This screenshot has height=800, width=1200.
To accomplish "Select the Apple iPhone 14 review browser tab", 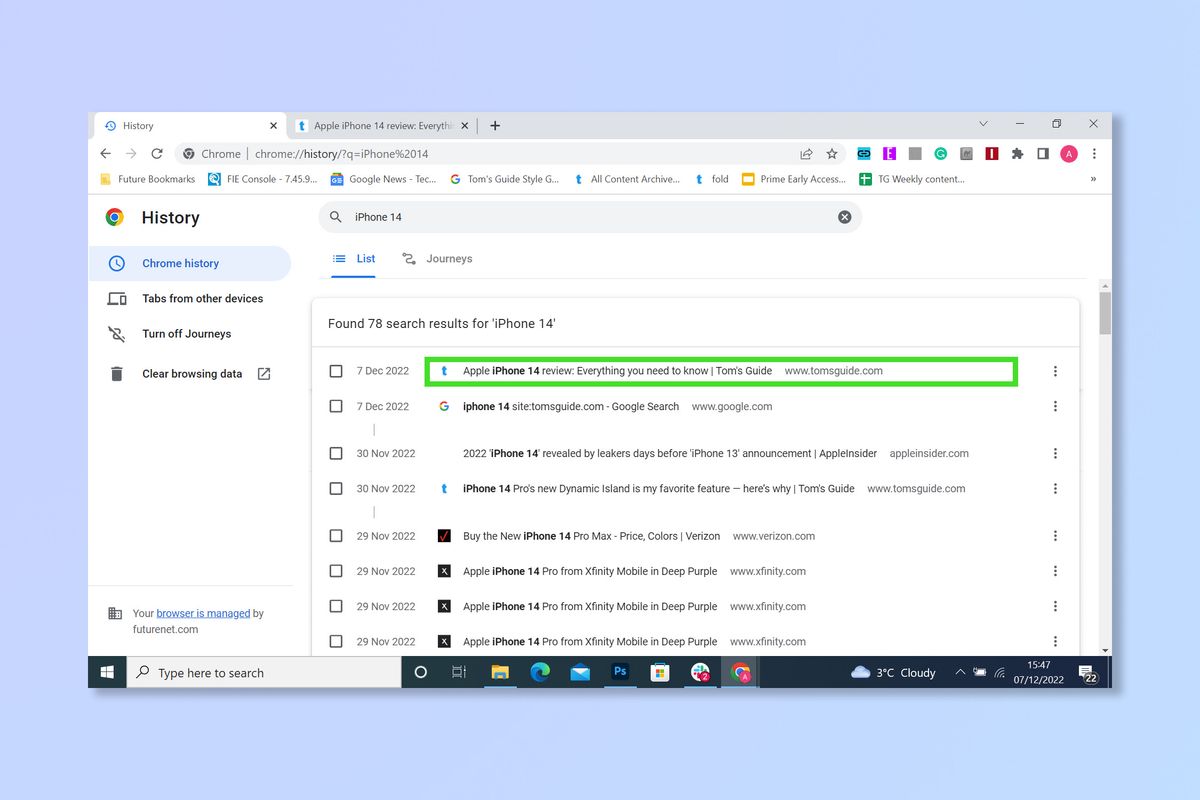I will (x=380, y=125).
